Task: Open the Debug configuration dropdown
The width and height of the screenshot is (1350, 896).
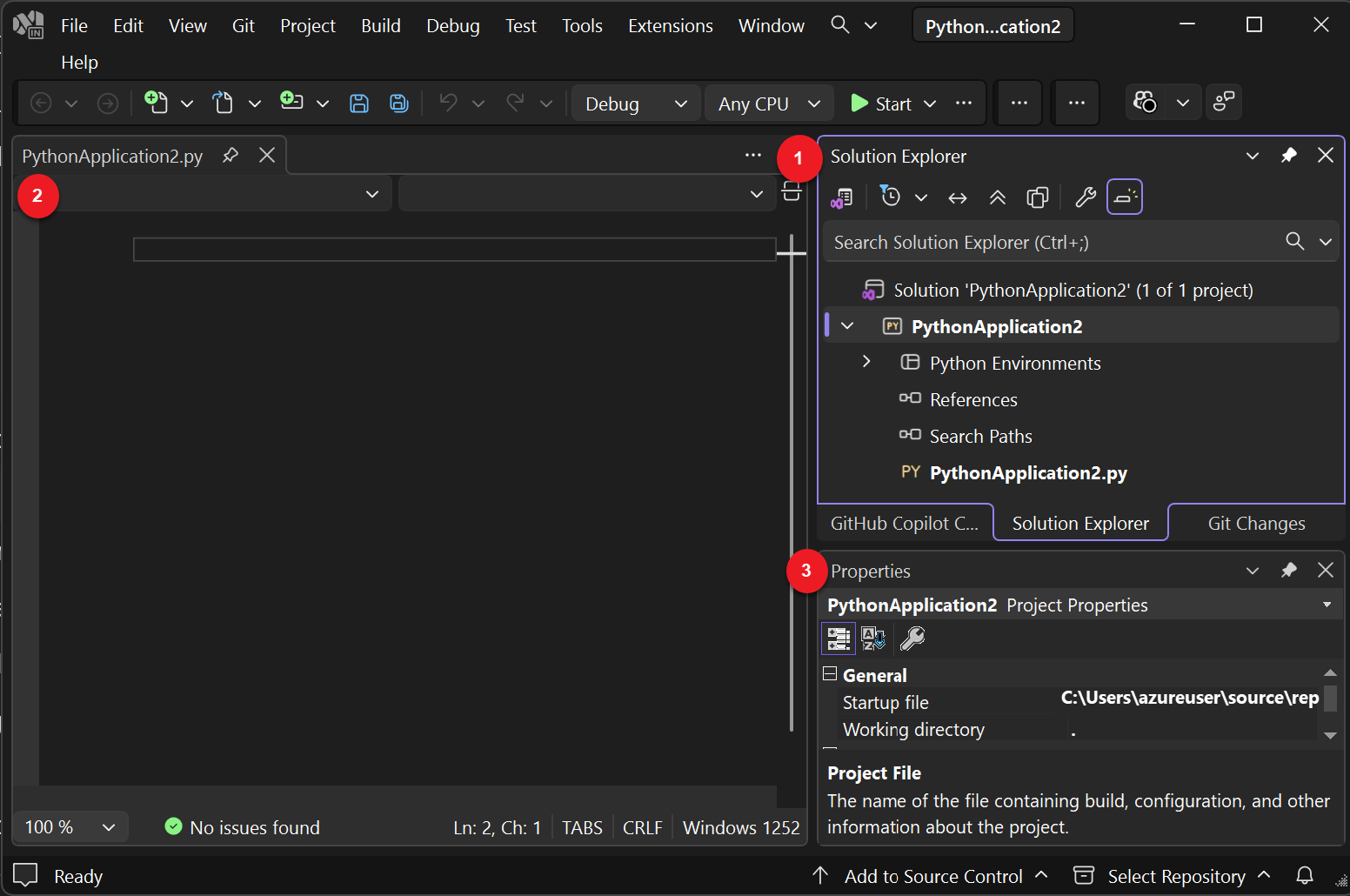Action: 635,103
